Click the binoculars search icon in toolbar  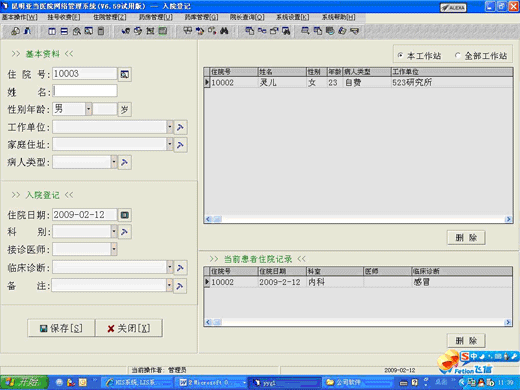224,31
